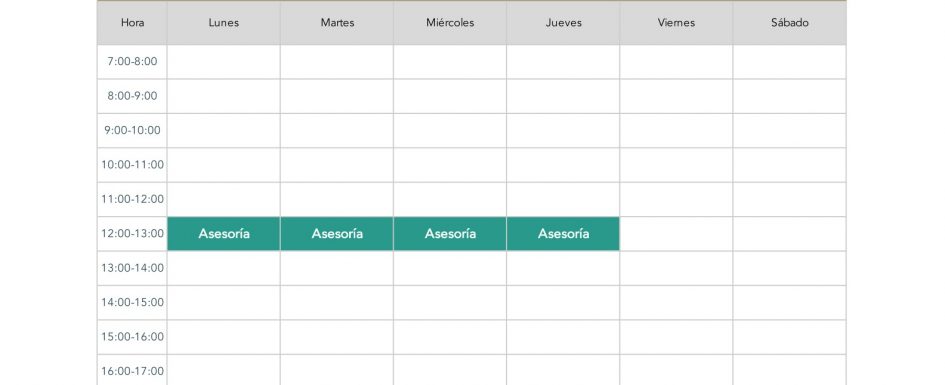Select the Miércoles column header
The width and height of the screenshot is (945, 385).
(x=450, y=23)
